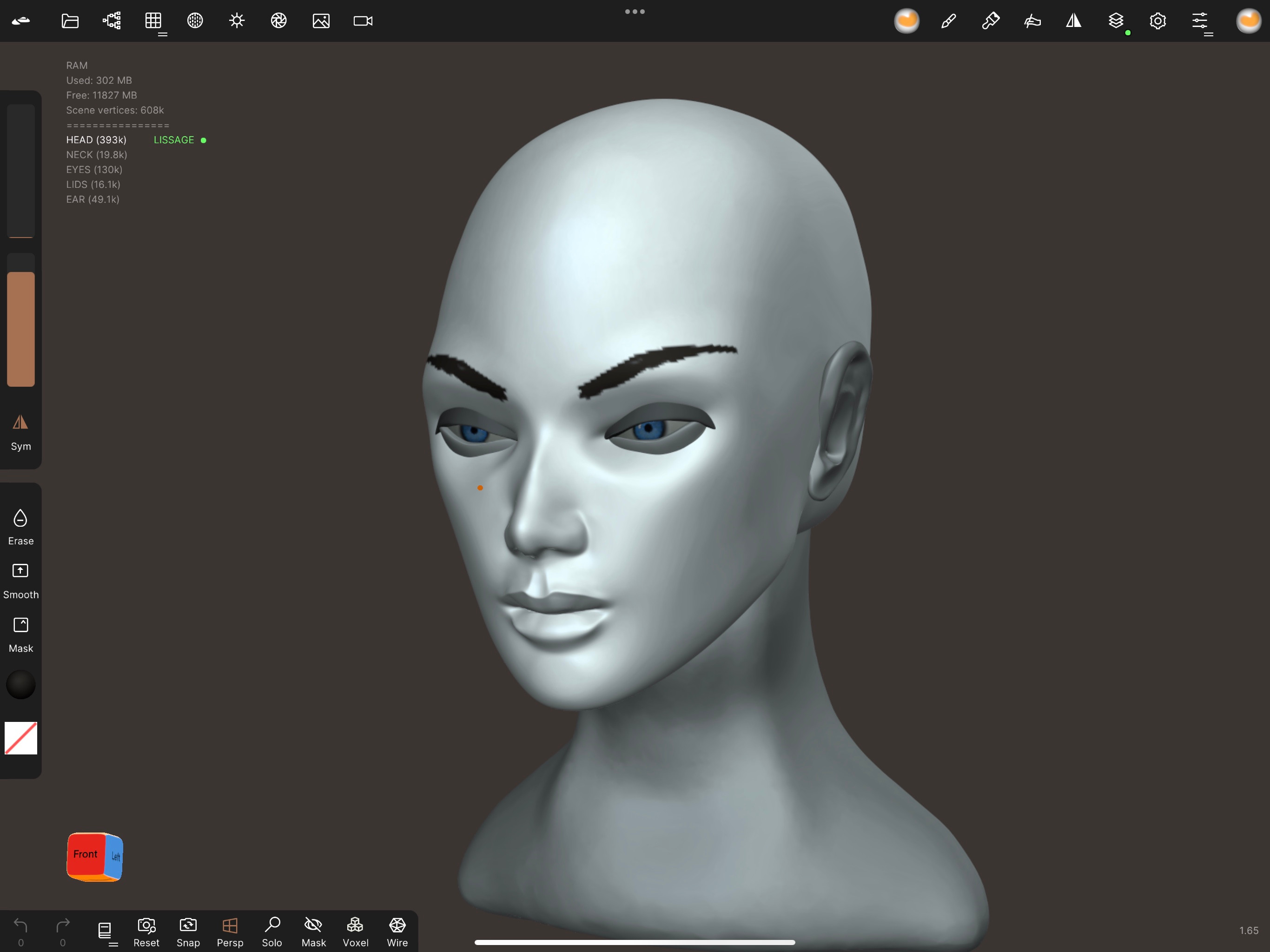1270x952 pixels.
Task: Click the Used: 302 MB text
Action: point(99,80)
